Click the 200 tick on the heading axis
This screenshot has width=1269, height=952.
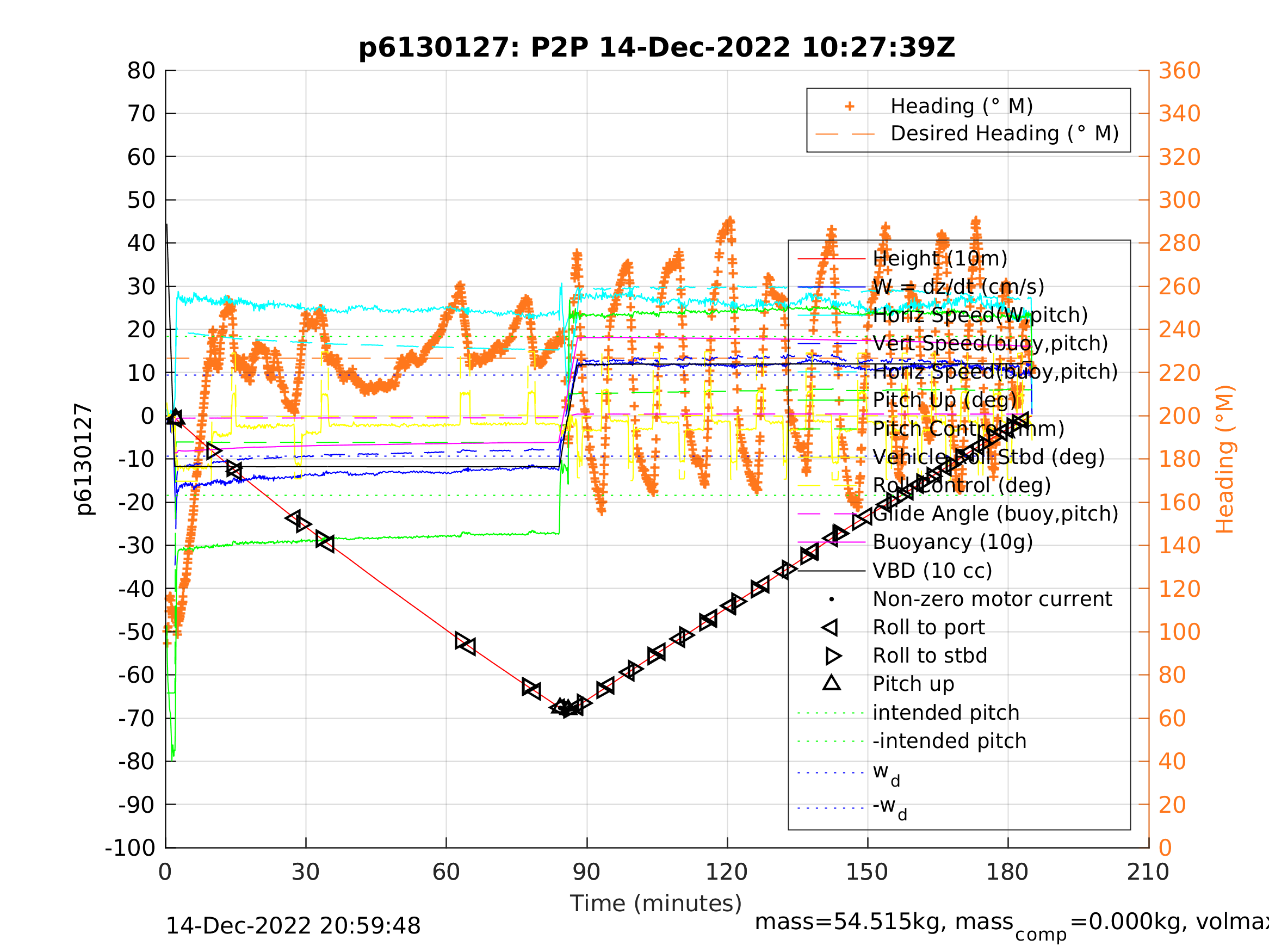click(x=1179, y=416)
